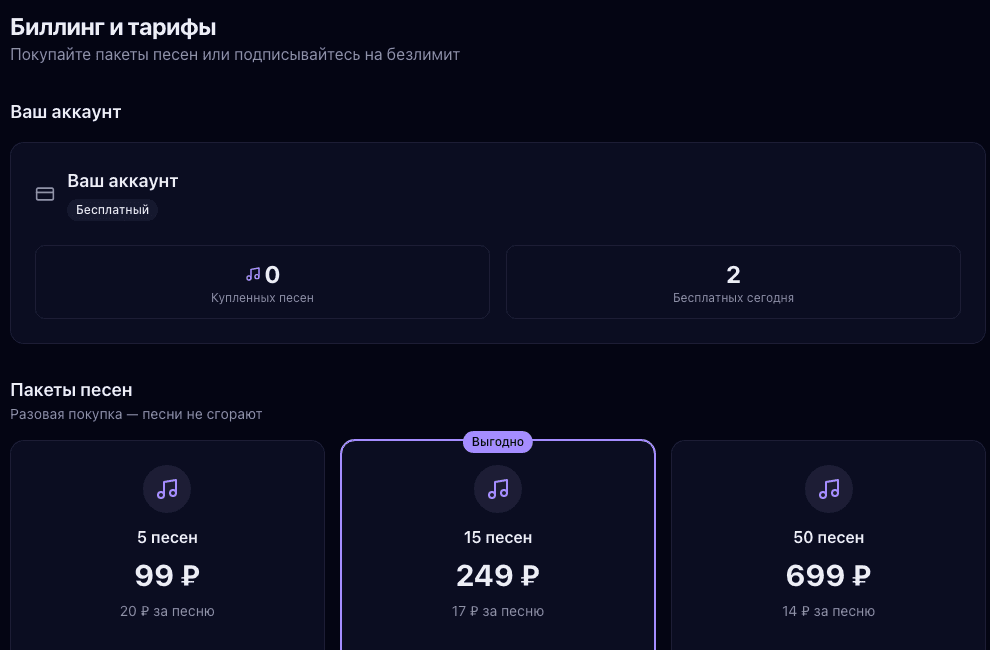The height and width of the screenshot is (650, 990).
Task: Select the Ваш аккаунт section title
Action: 66,112
